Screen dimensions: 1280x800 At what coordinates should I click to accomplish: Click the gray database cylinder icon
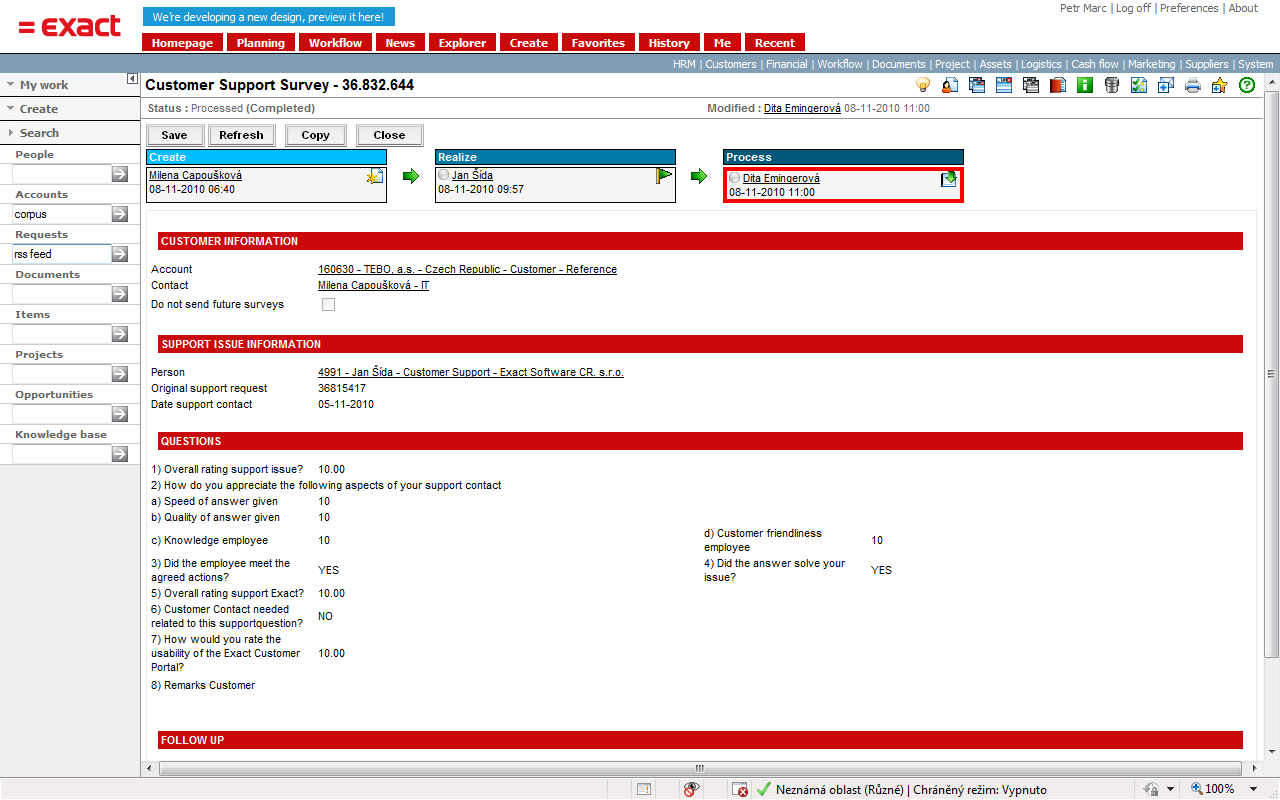tap(1112, 85)
